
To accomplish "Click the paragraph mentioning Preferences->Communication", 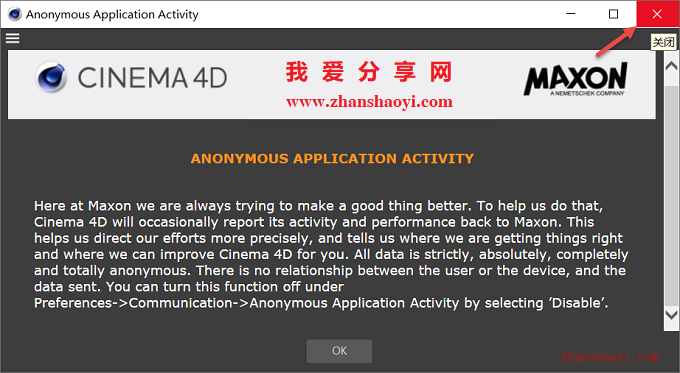I will tap(331, 254).
